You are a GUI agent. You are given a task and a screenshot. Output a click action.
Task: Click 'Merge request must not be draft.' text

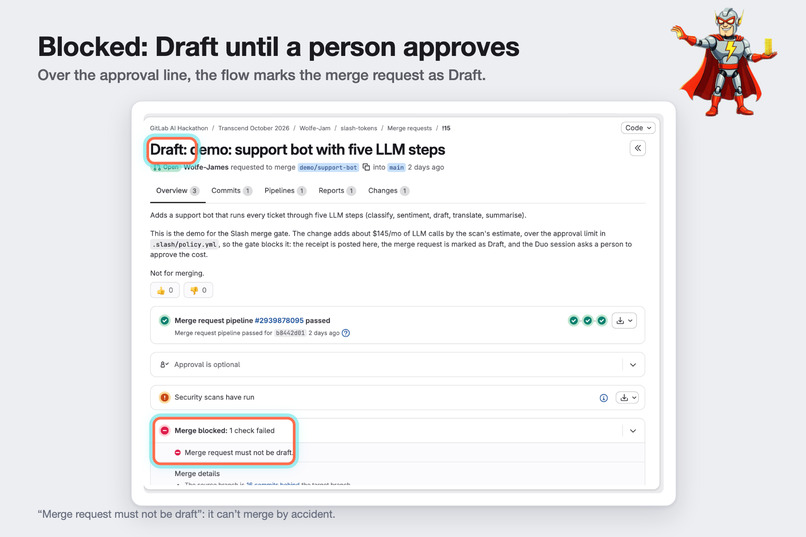click(x=239, y=453)
